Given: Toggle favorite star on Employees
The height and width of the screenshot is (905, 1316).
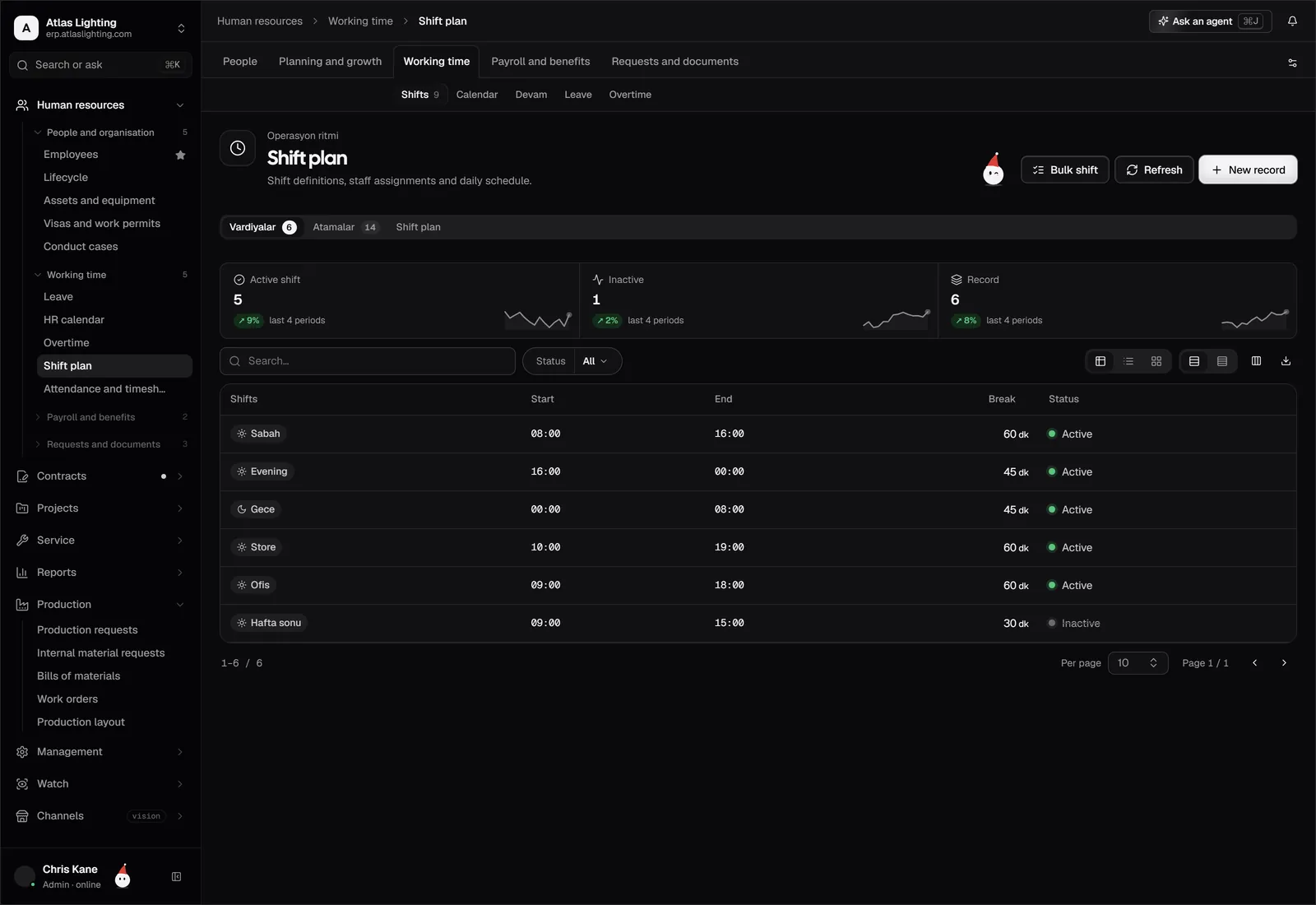Looking at the screenshot, I should pos(180,155).
